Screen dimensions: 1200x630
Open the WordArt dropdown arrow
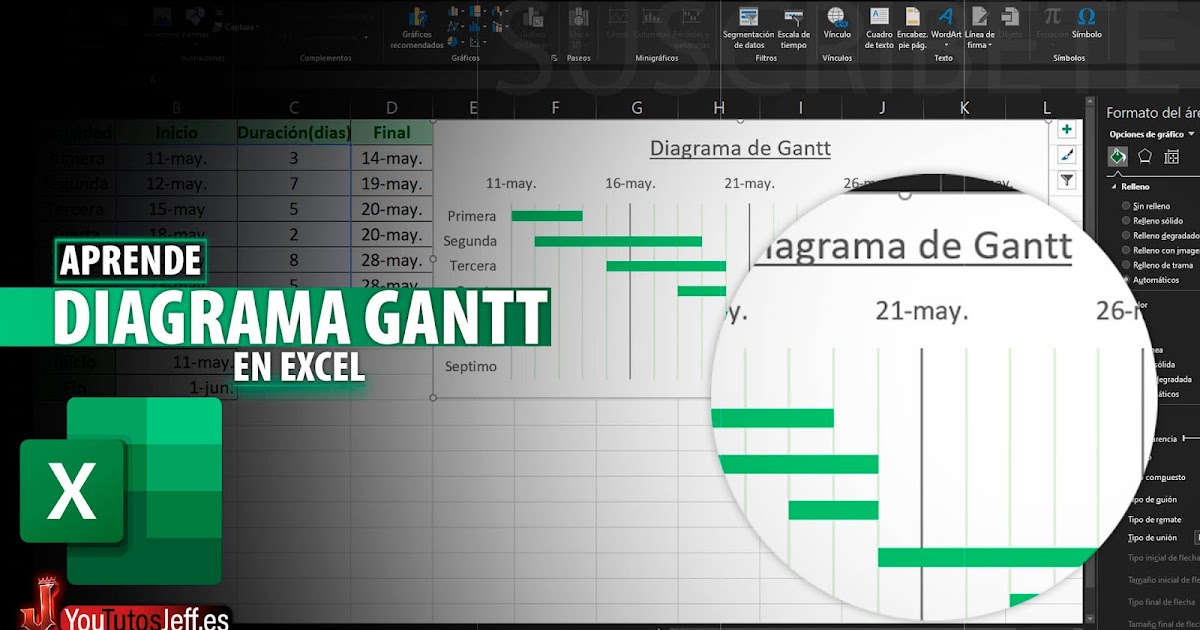click(945, 44)
